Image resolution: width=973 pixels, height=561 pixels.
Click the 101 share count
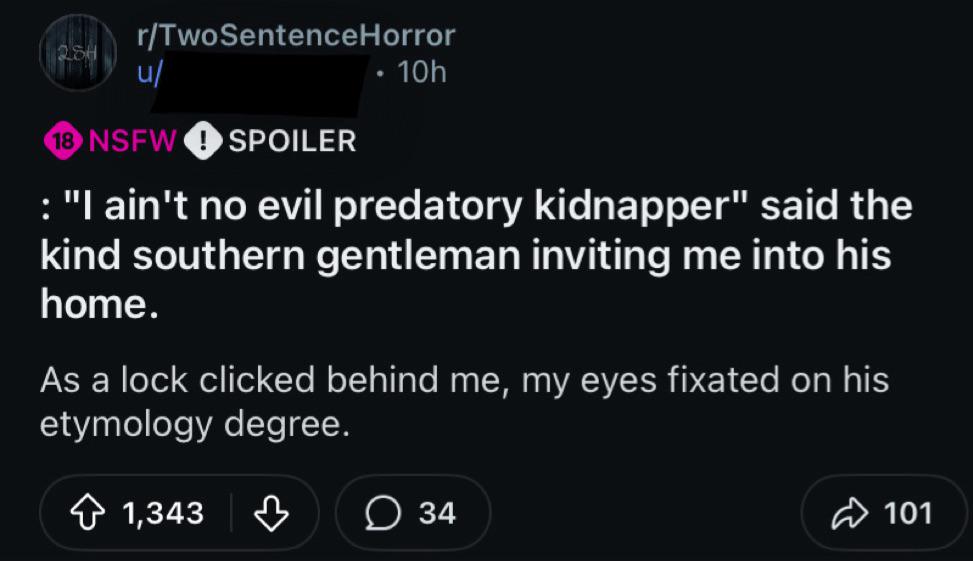click(908, 513)
